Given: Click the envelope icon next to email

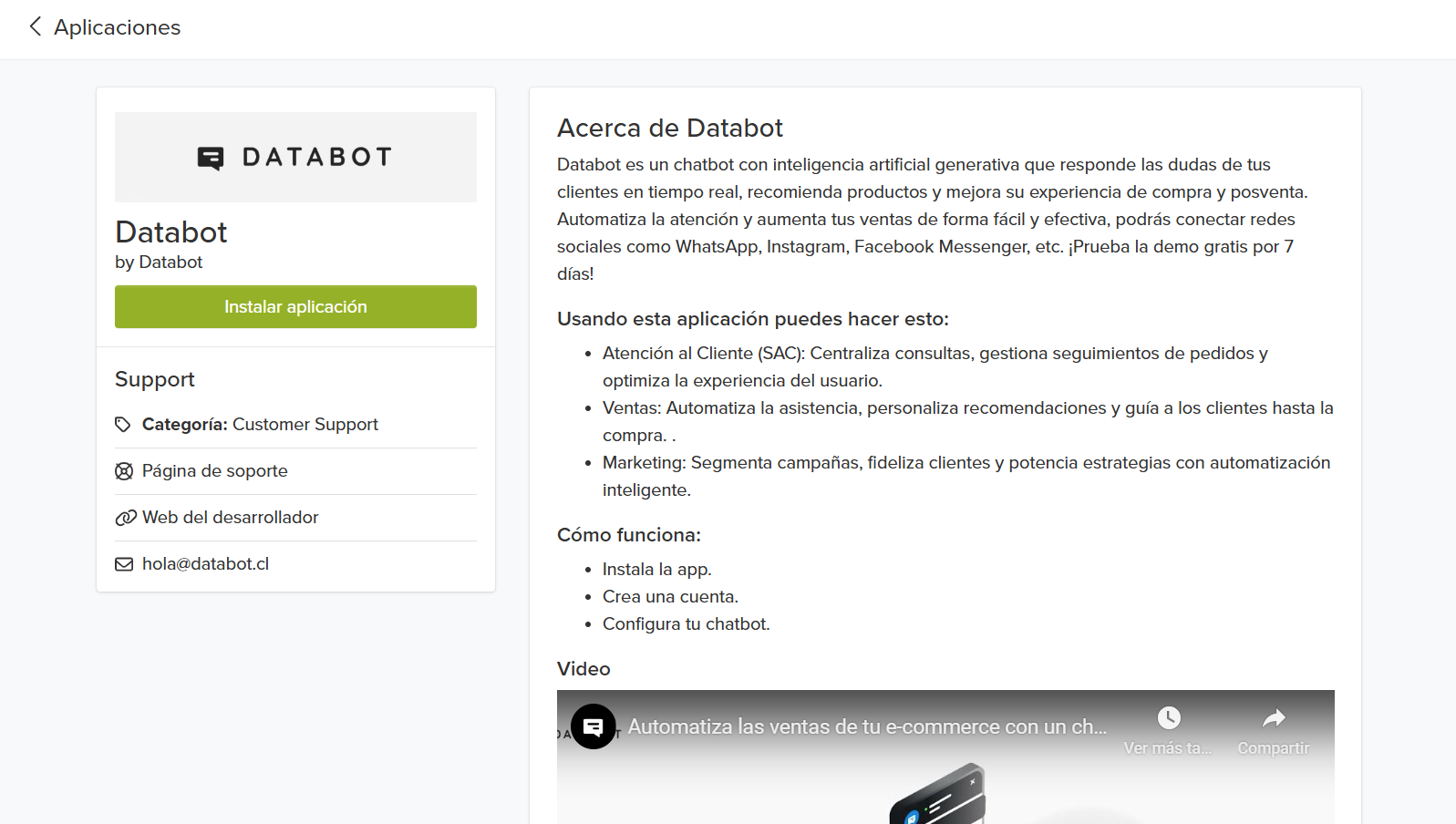Looking at the screenshot, I should point(124,564).
